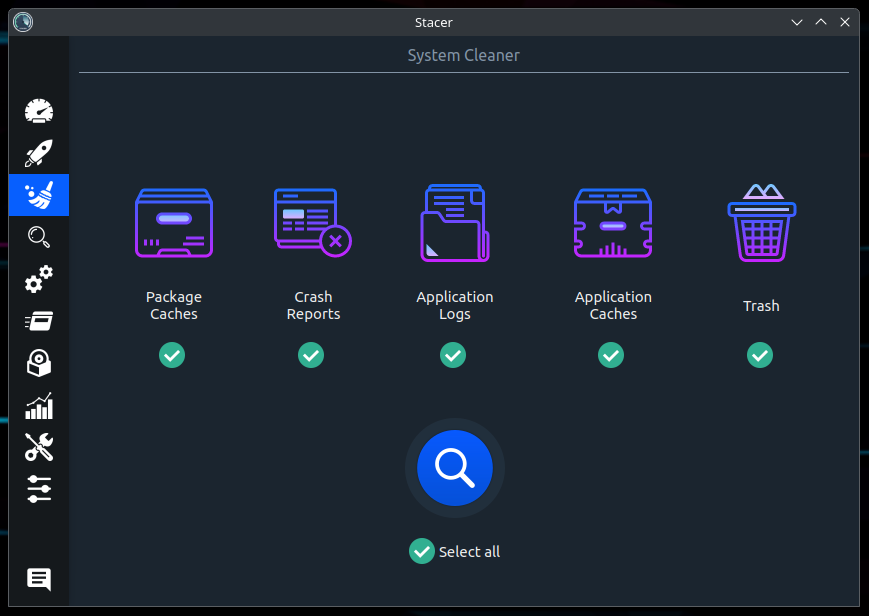Maximize the Stacer window

(821, 22)
